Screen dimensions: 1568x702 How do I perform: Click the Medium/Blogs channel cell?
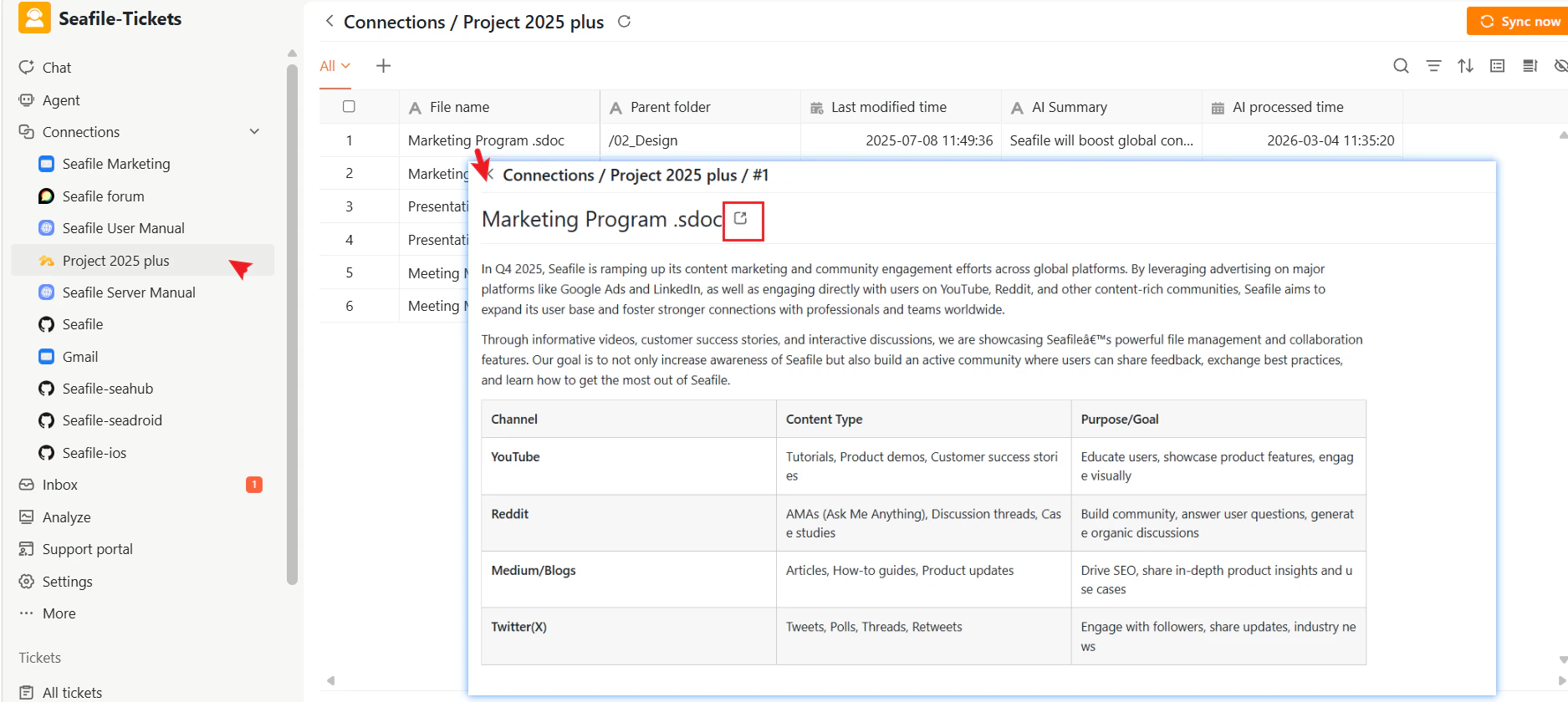(628, 579)
